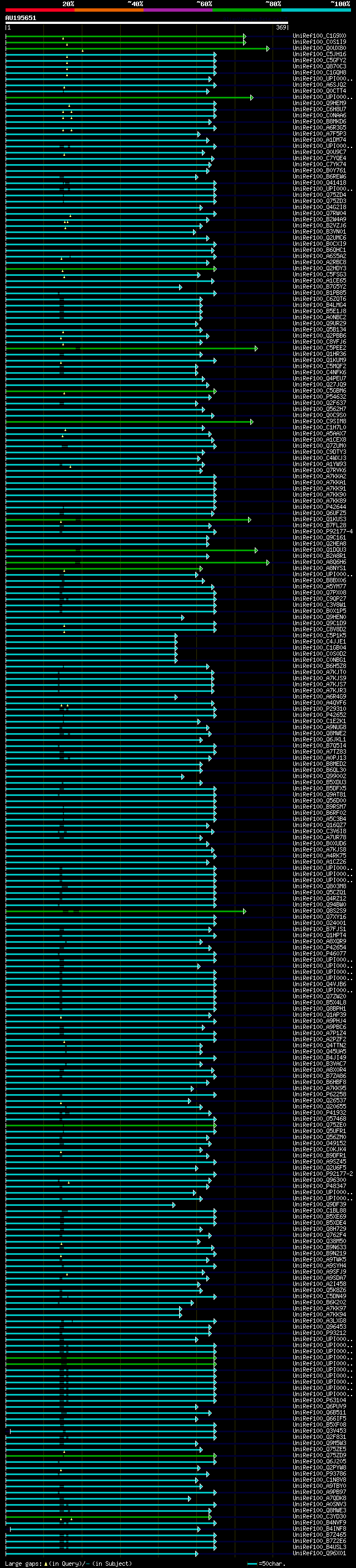
Task: Select the AU195651 query name label
Action: [21, 18]
